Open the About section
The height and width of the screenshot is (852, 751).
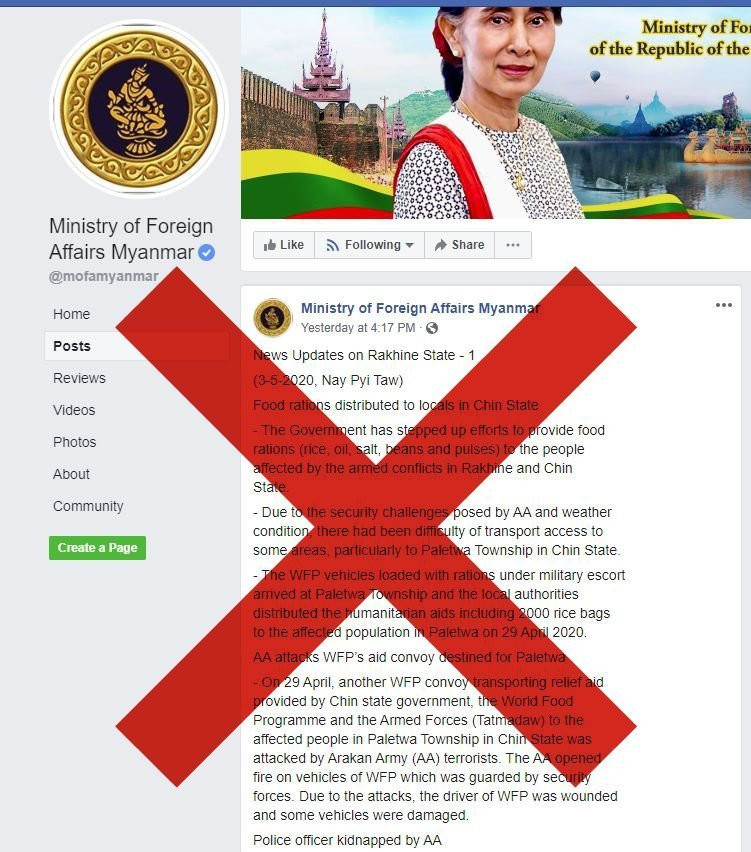pos(71,474)
